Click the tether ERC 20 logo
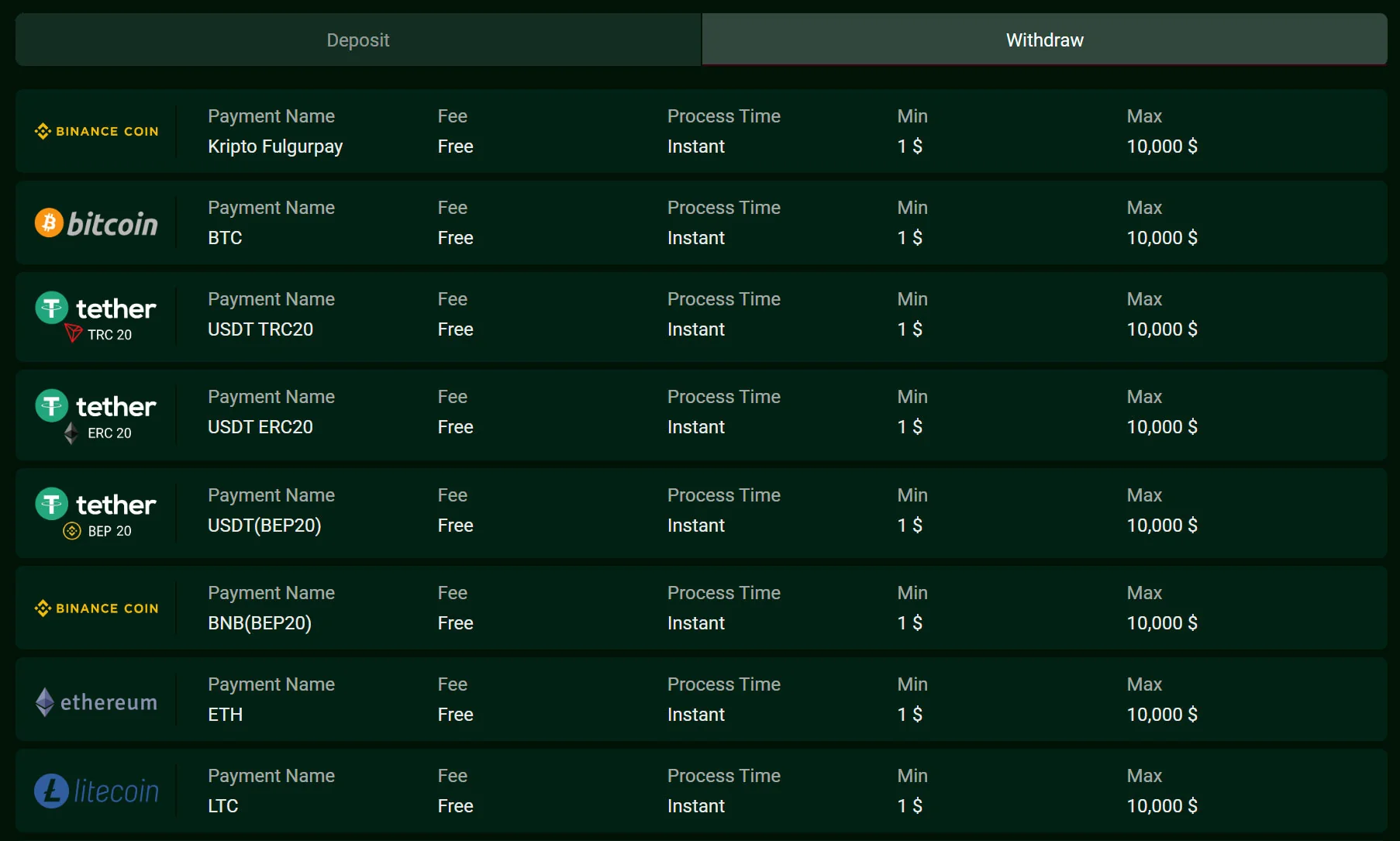Image resolution: width=1400 pixels, height=841 pixels. pos(96,415)
